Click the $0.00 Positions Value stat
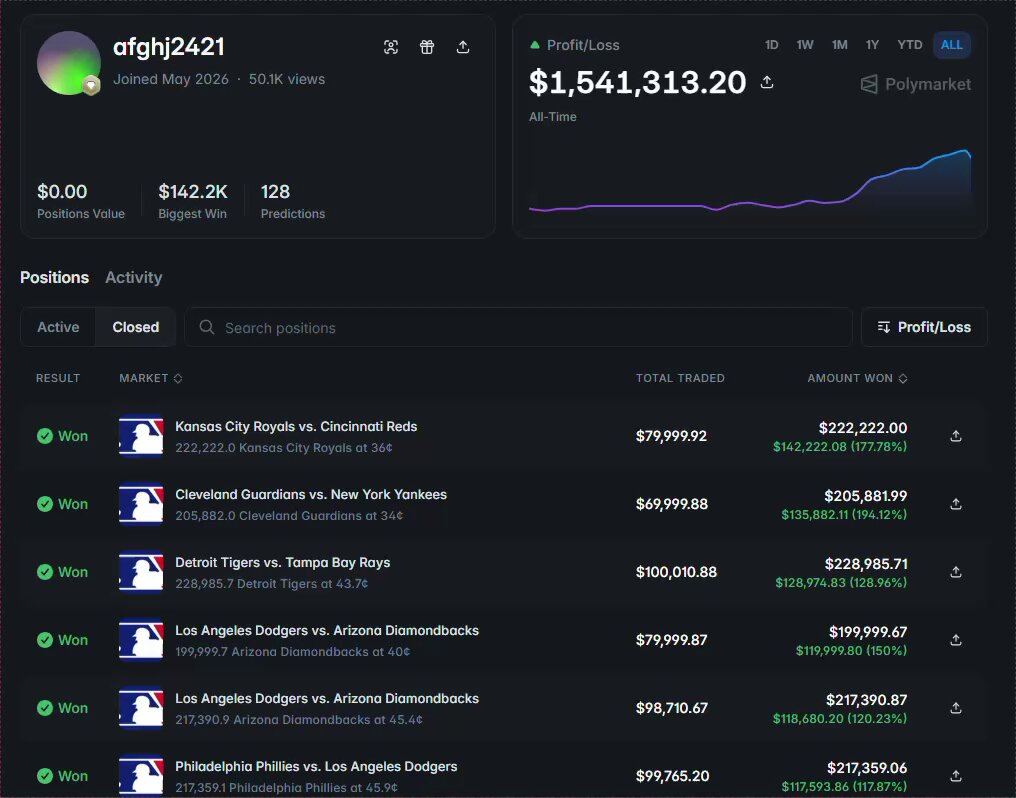 (x=81, y=201)
